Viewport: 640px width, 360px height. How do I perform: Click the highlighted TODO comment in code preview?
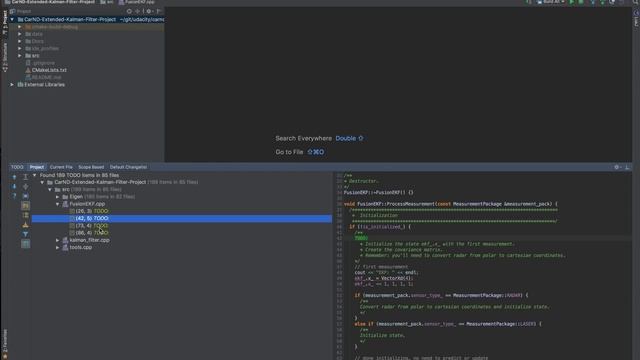pos(361,238)
